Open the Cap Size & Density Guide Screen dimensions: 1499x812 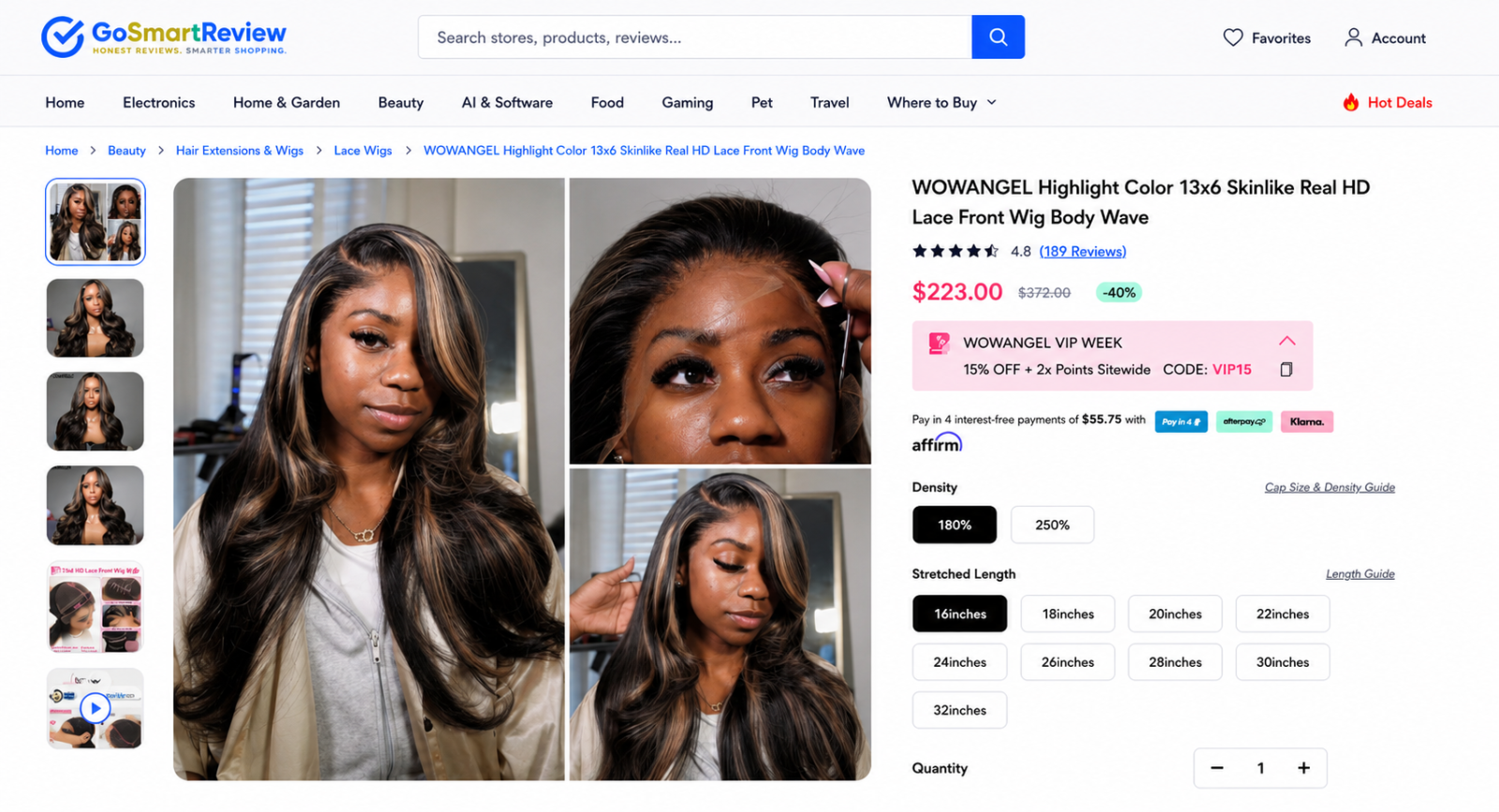pyautogui.click(x=1329, y=487)
